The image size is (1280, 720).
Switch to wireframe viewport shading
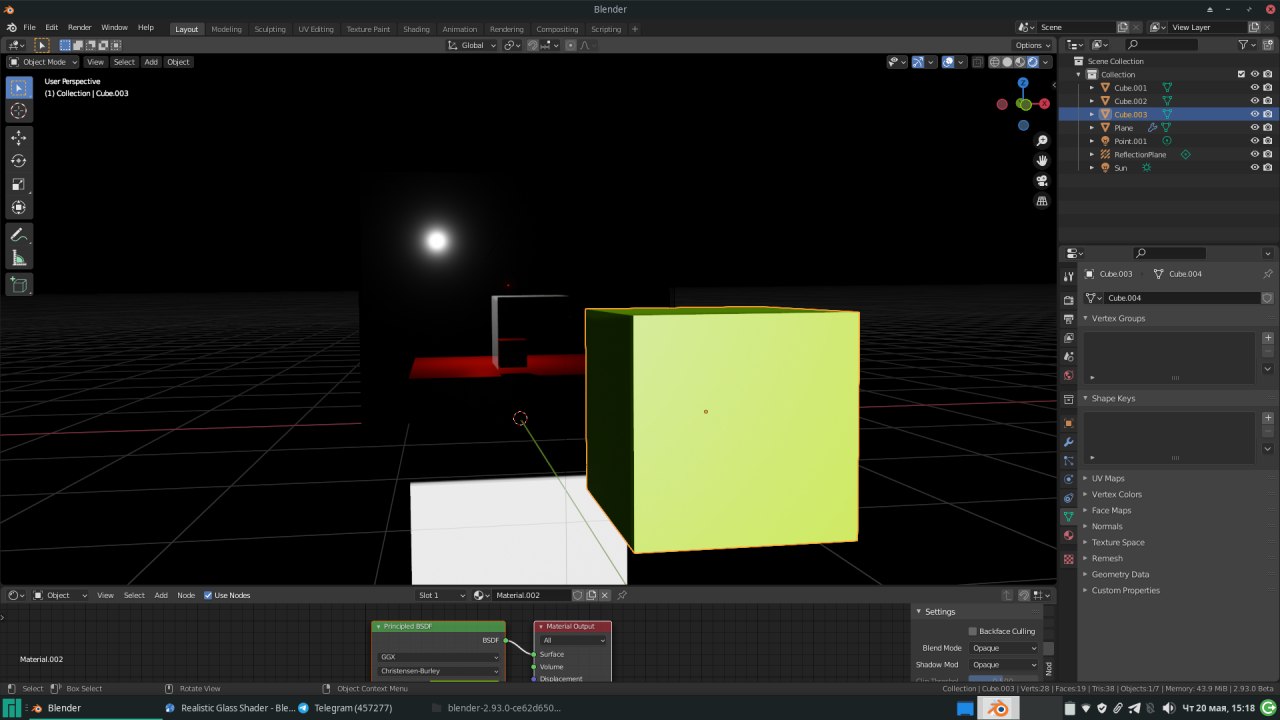click(x=995, y=62)
